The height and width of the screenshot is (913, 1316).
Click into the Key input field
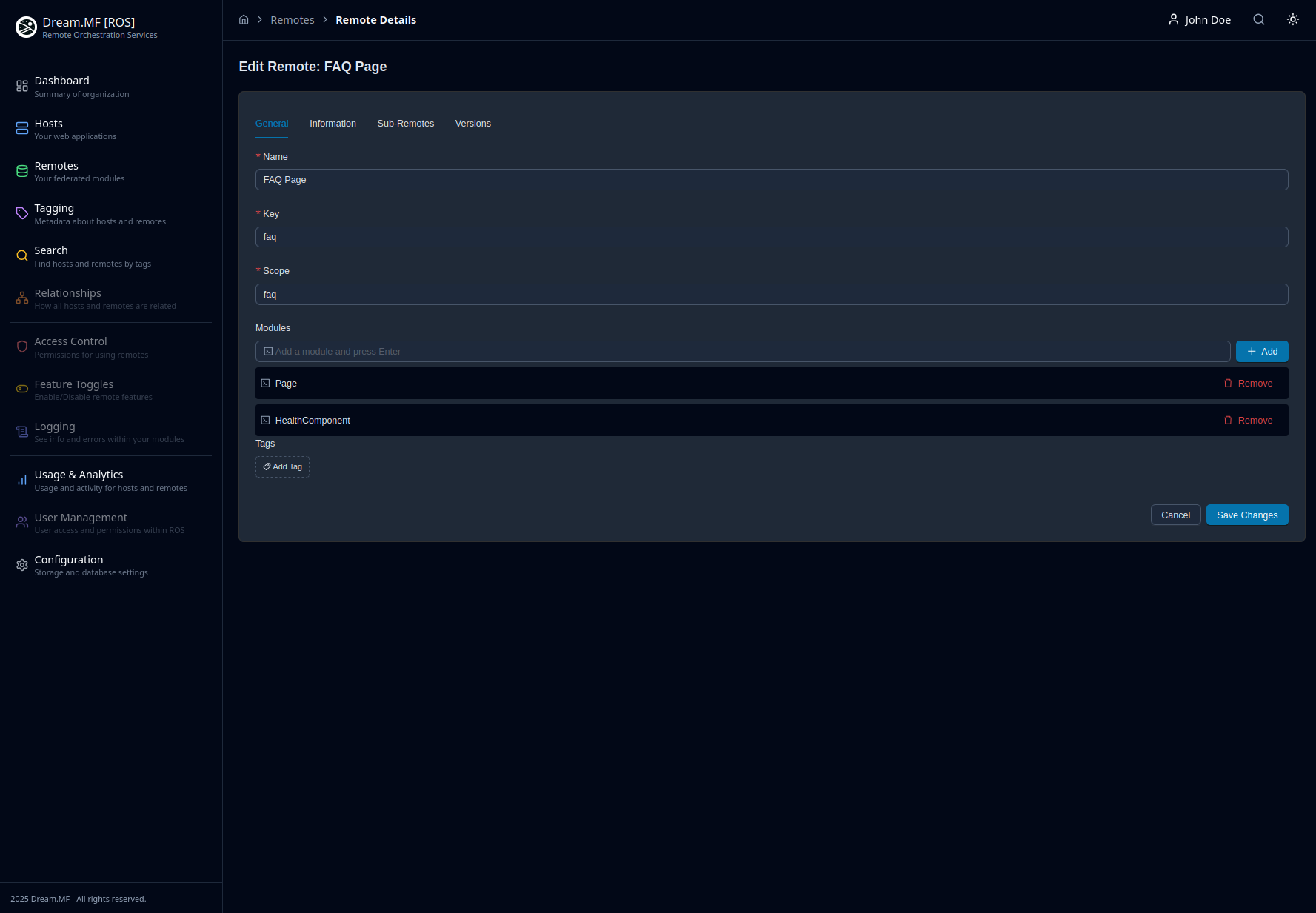tap(771, 237)
